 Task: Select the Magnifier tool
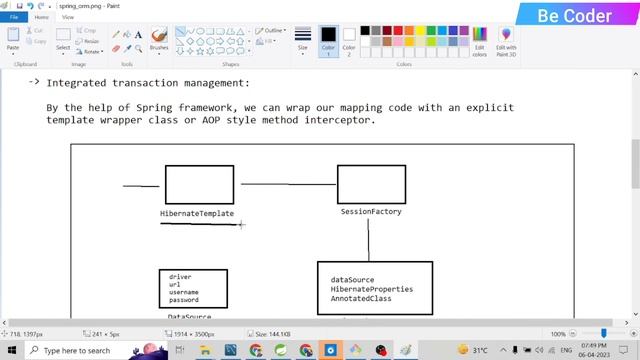(138, 49)
